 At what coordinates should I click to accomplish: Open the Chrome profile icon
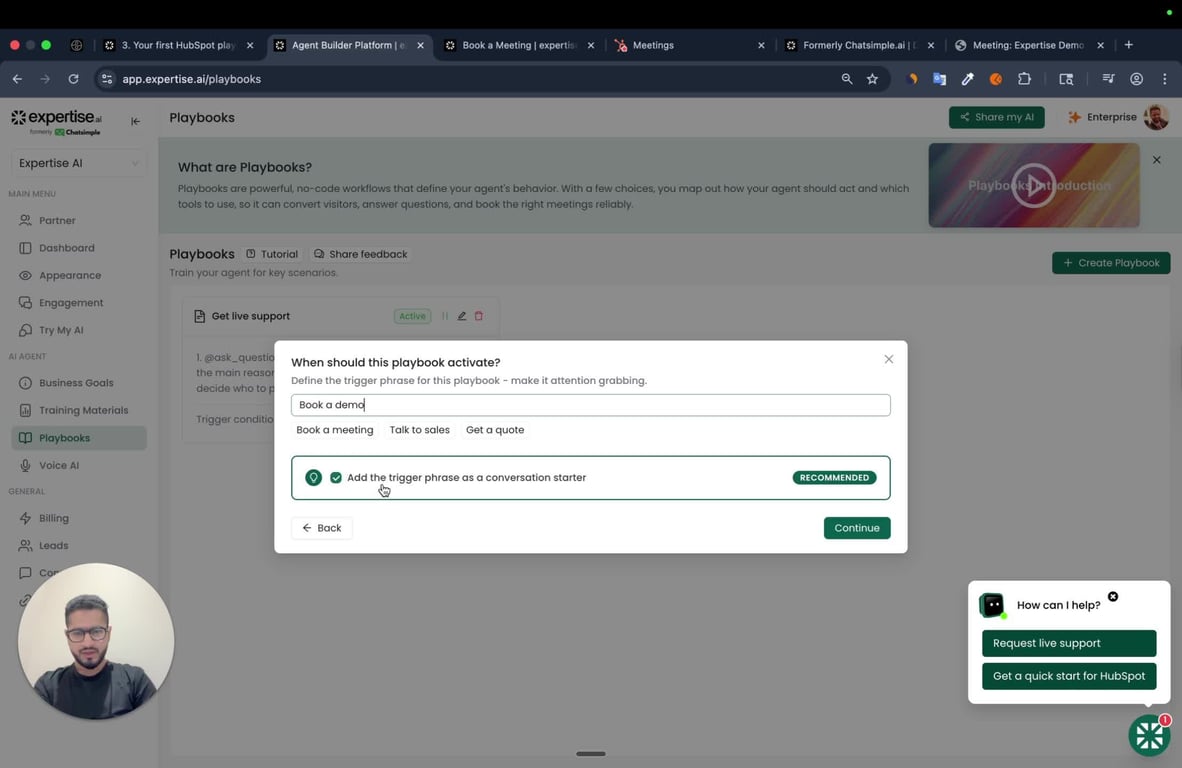coord(1136,78)
